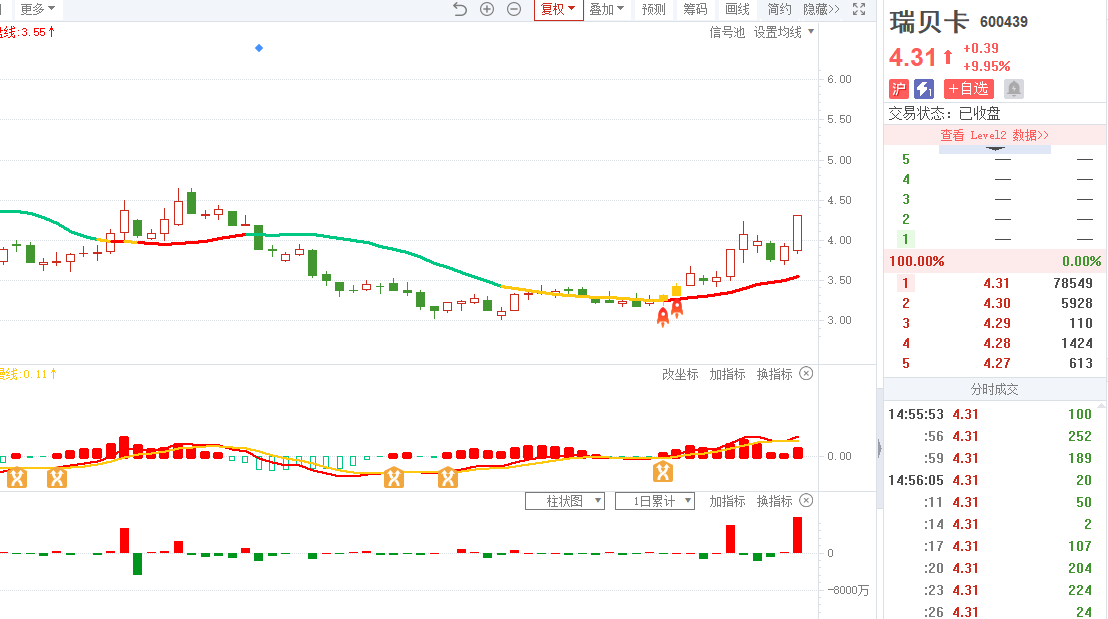Zoom out chart with minus circle icon
The image size is (1108, 619).
point(514,9)
